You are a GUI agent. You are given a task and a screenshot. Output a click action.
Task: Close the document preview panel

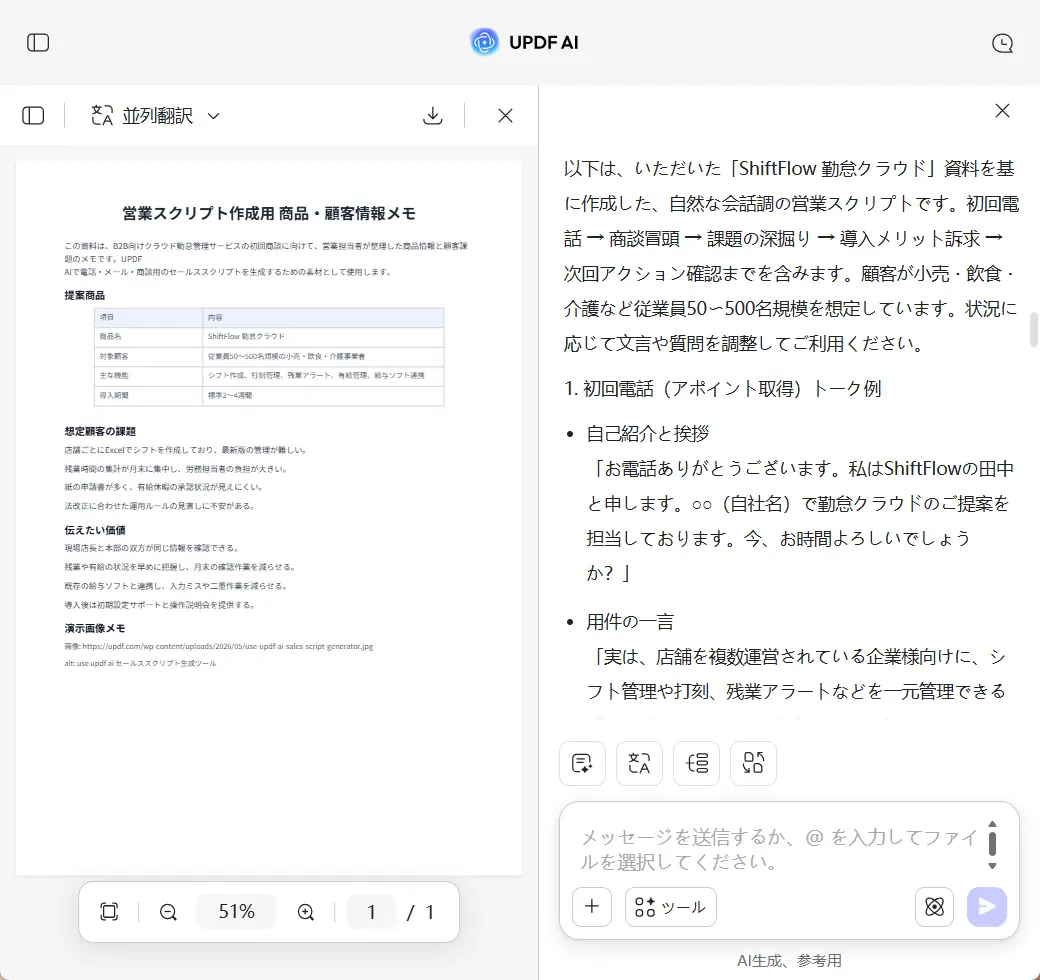pos(505,115)
